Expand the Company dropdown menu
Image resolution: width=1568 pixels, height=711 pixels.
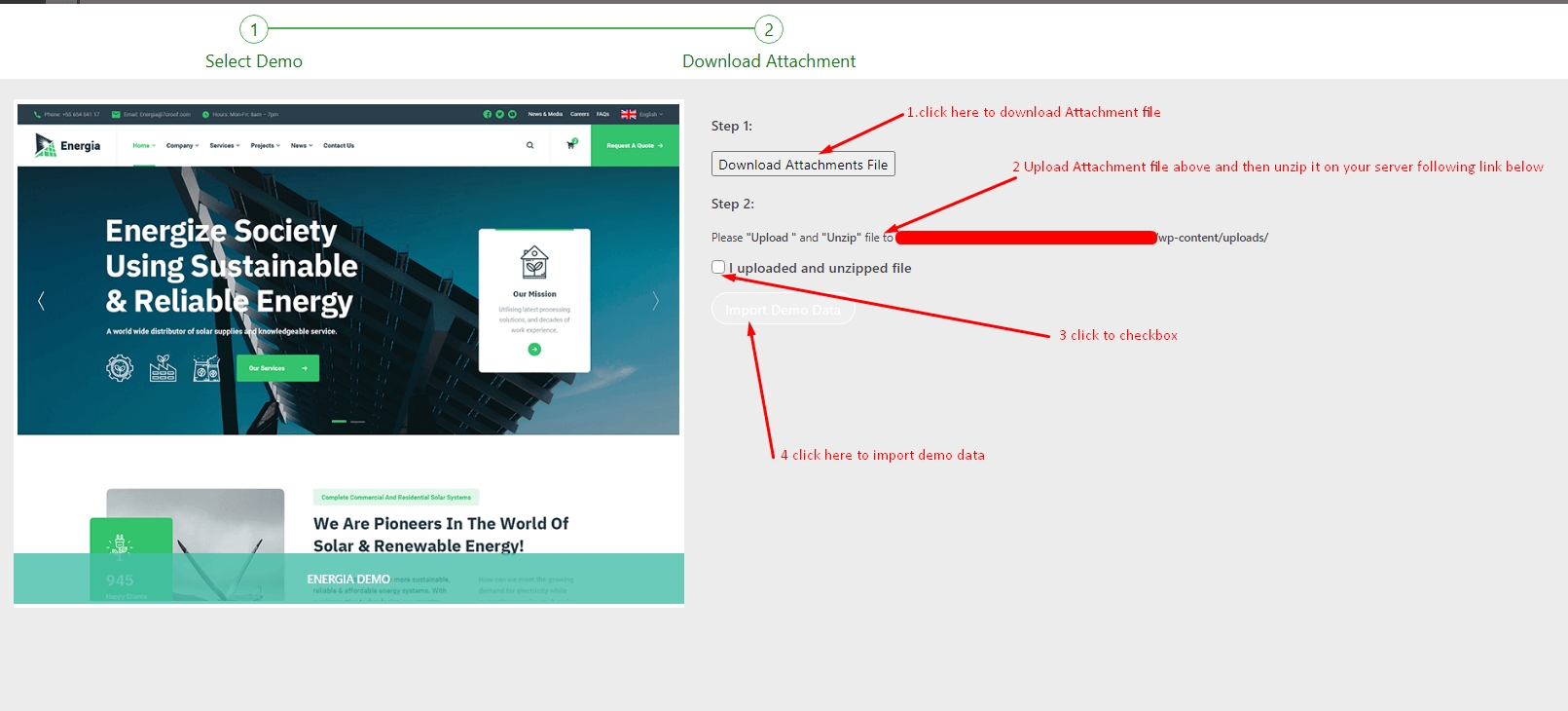coord(182,145)
